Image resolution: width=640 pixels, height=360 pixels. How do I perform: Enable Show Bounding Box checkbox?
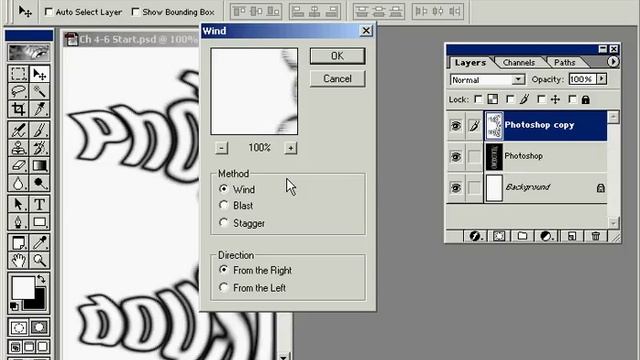click(136, 12)
